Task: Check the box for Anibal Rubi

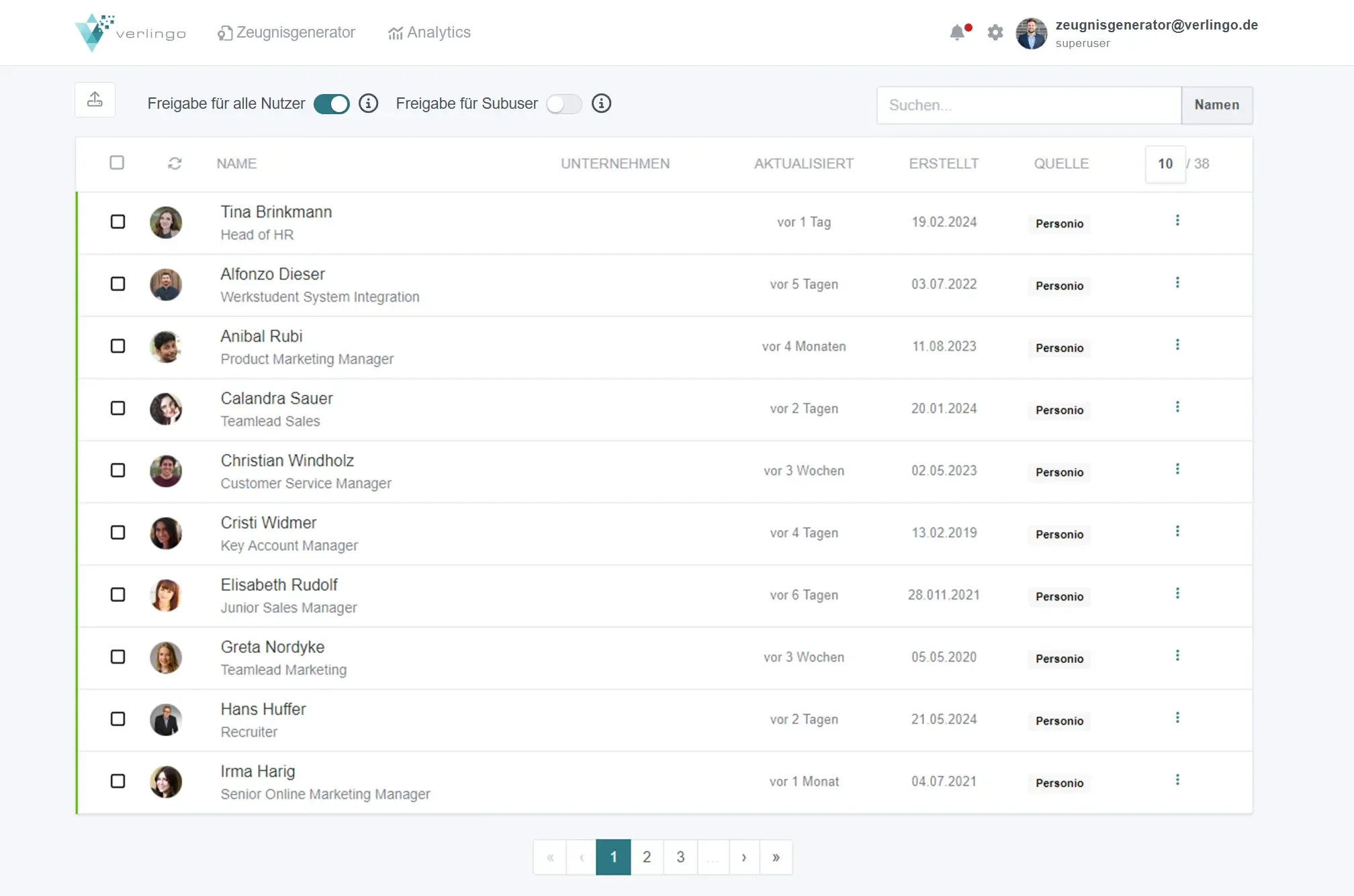Action: click(118, 346)
